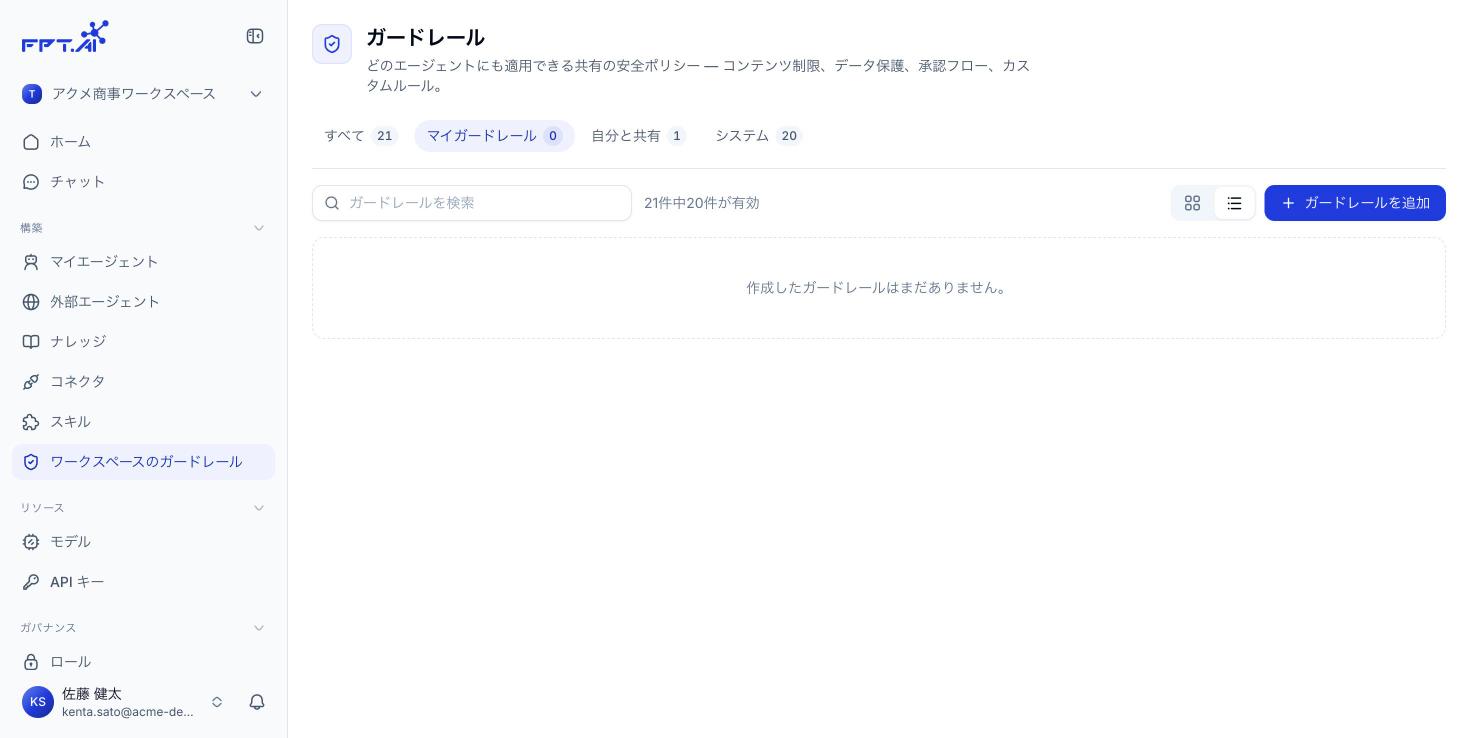Collapse the リソース section
Viewport: 1470px width, 738px height.
pyautogui.click(x=259, y=508)
